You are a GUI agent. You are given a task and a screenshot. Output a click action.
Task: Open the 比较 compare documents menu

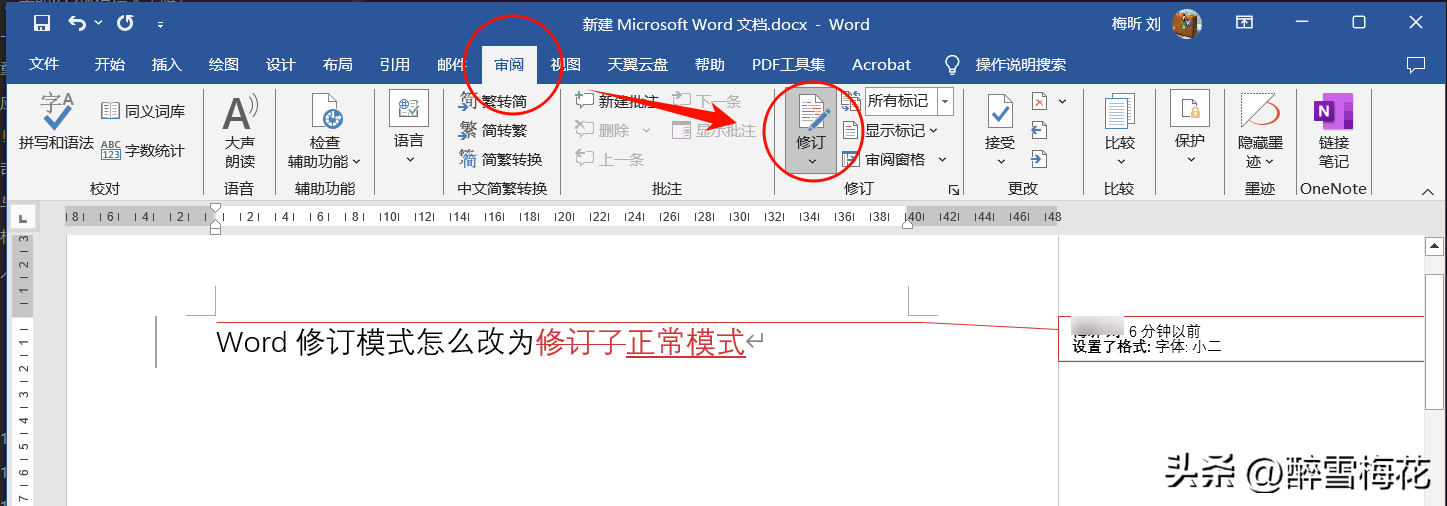[1120, 130]
